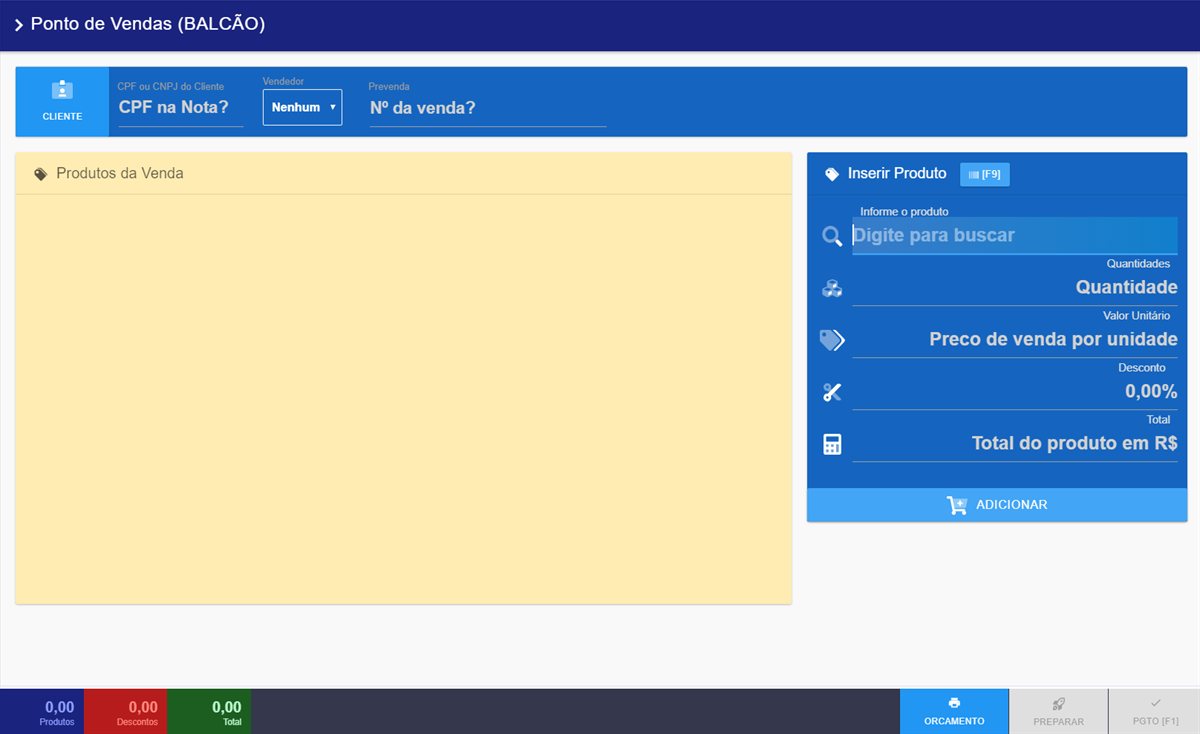
Task: Click the chevron beside Ponto de Vendas title
Action: (x=19, y=24)
